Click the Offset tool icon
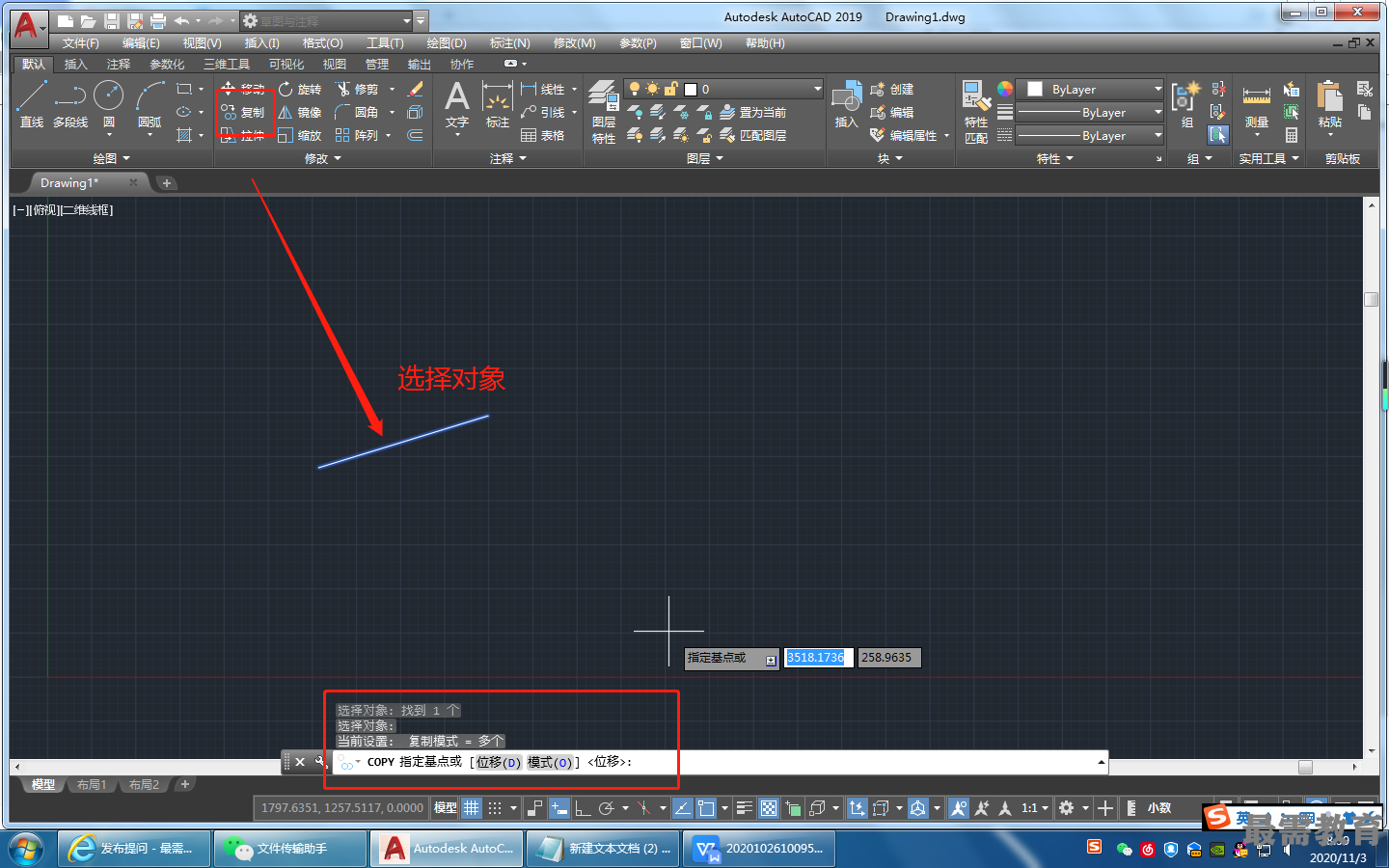Image resolution: width=1389 pixels, height=868 pixels. (416, 135)
